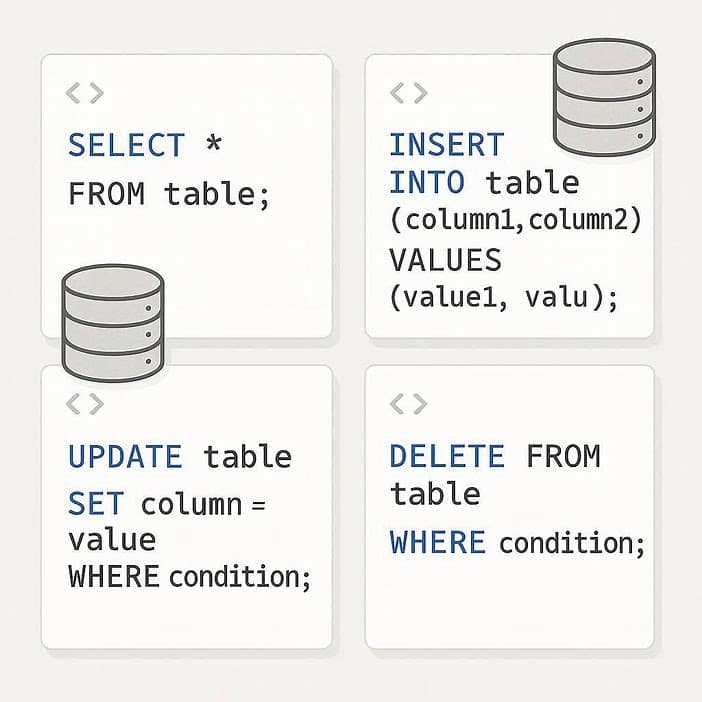Viewport: 702px width, 702px height.
Task: Select the '(column1,column2)' text
Action: tap(514, 221)
